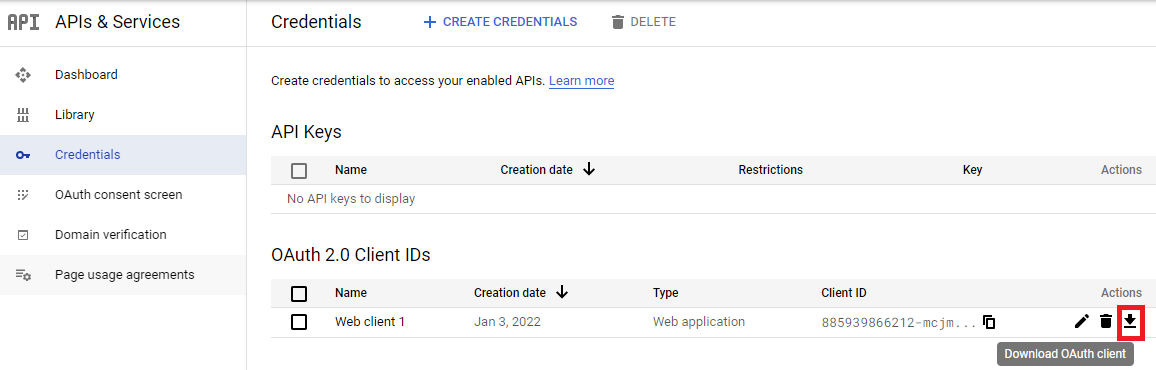Click the Delete button in header
The height and width of the screenshot is (370, 1156).
coord(644,22)
